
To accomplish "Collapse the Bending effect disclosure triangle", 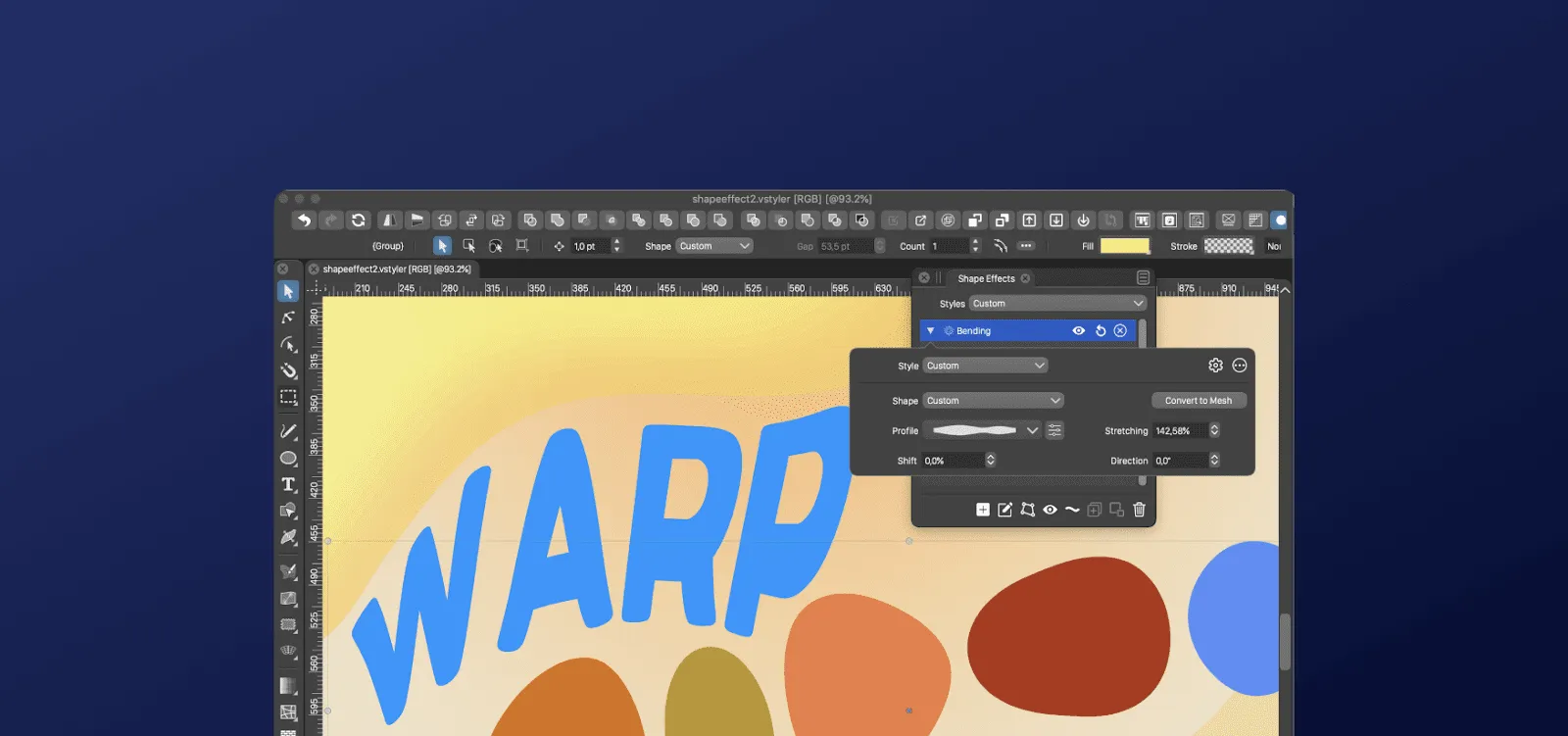I will coord(930,331).
